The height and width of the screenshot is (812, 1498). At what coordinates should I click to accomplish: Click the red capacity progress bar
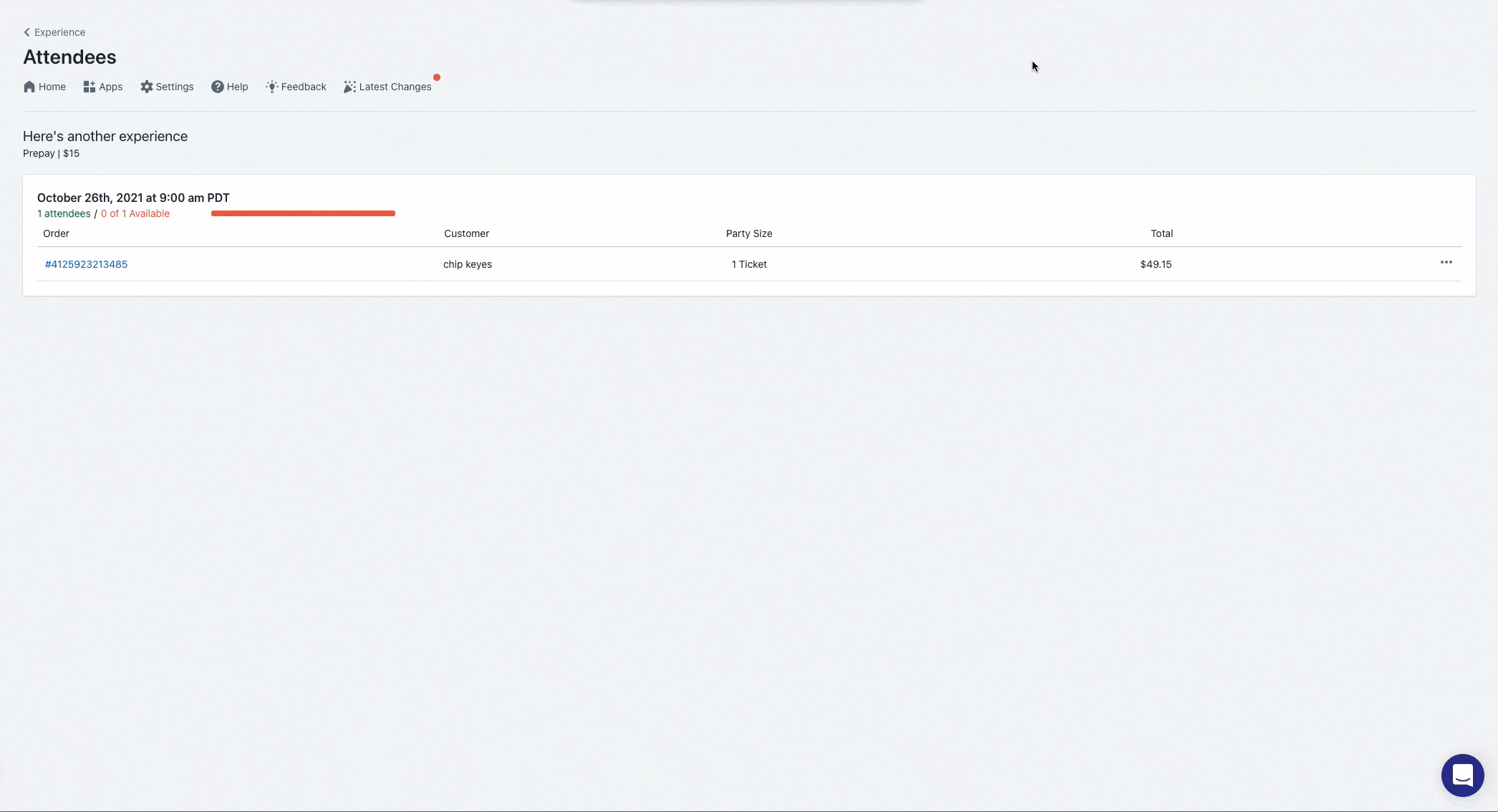pos(303,213)
